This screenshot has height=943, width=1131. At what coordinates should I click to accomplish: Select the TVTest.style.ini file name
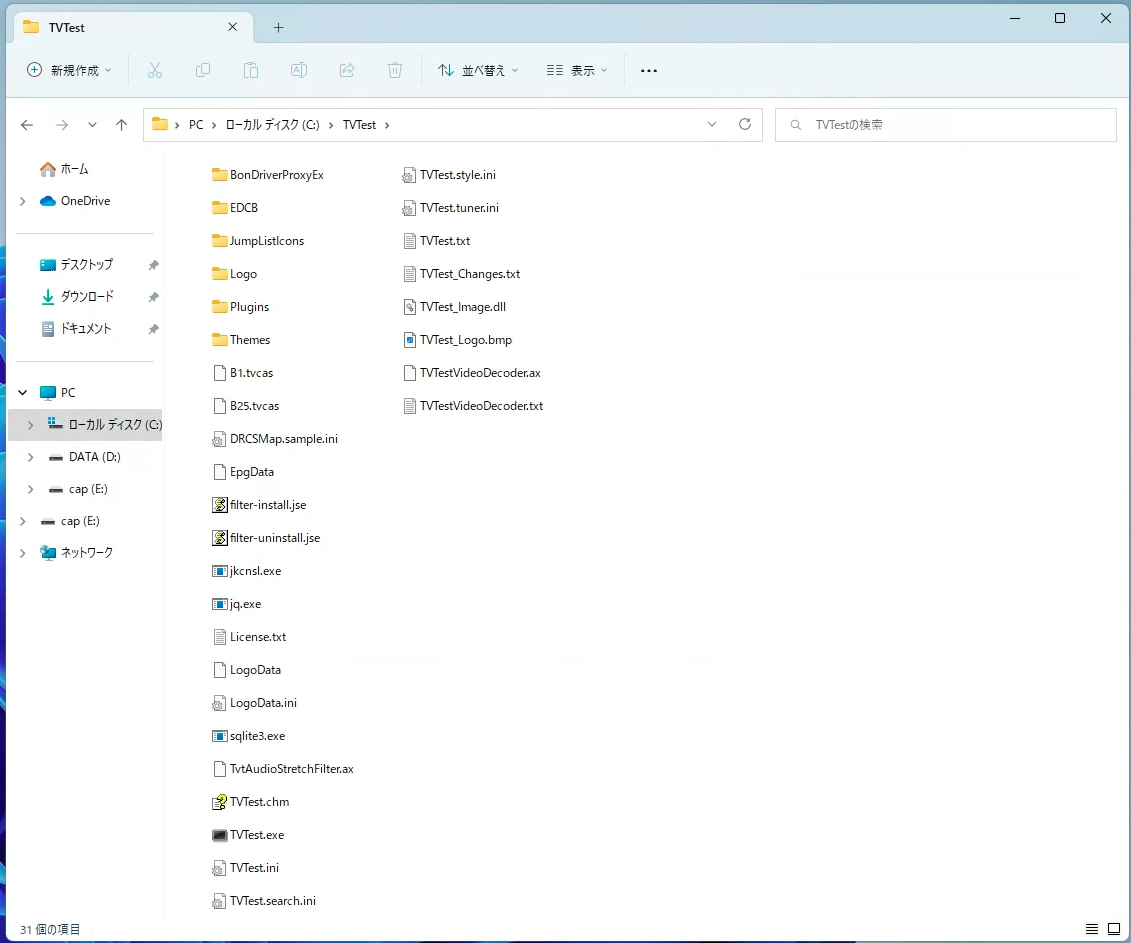click(x=457, y=175)
